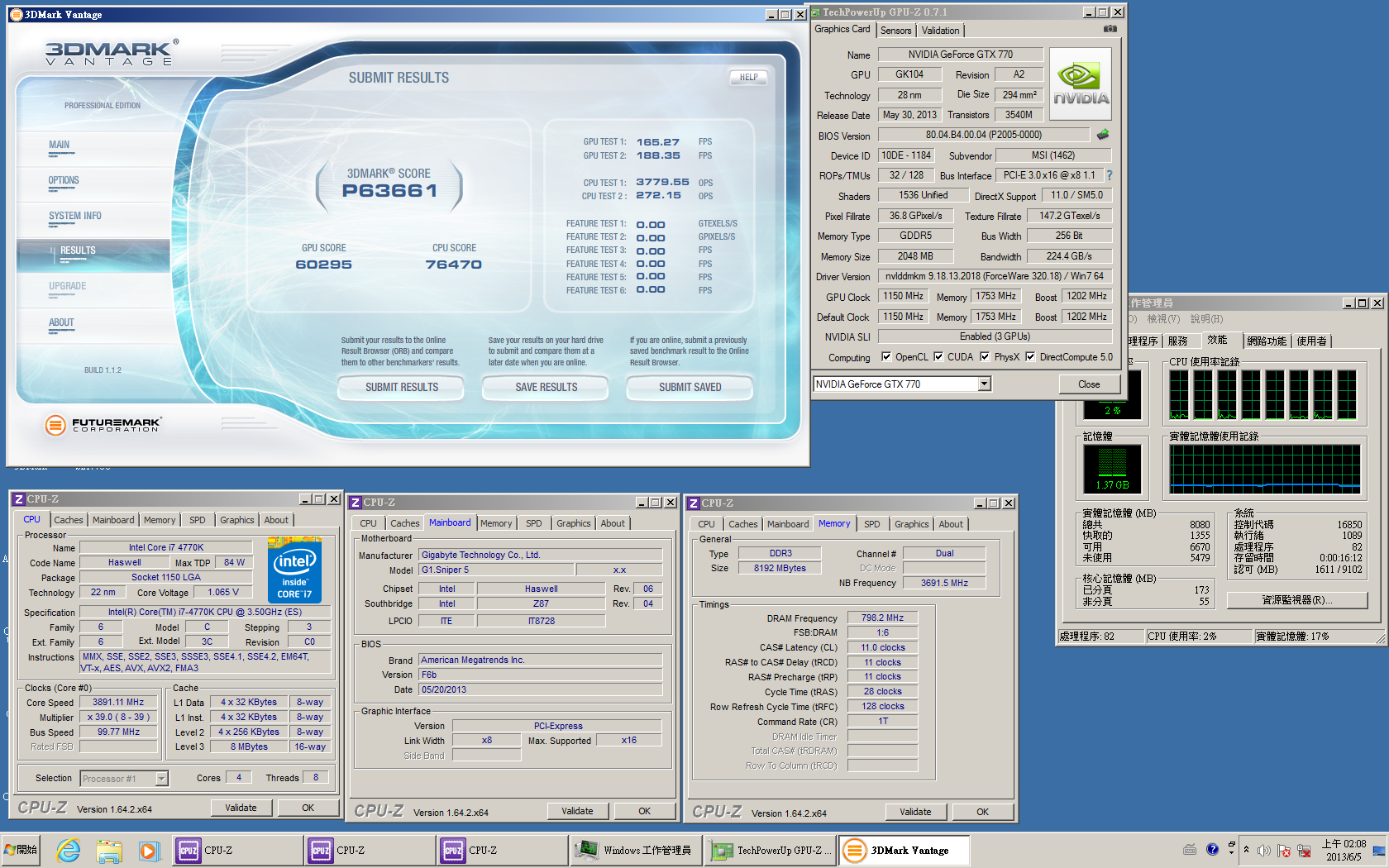Click the Core Speed 3891.11 MHz value
Viewport: 1389px width, 868px height.
pyautogui.click(x=118, y=702)
